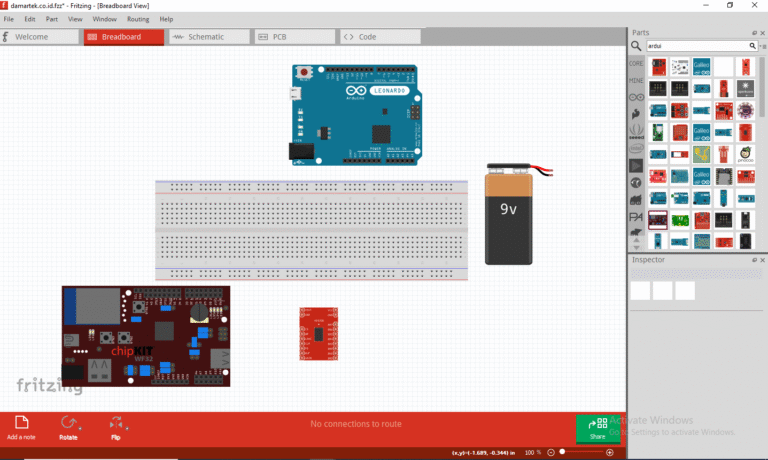Restore down the Fritzing window

(730, 5)
